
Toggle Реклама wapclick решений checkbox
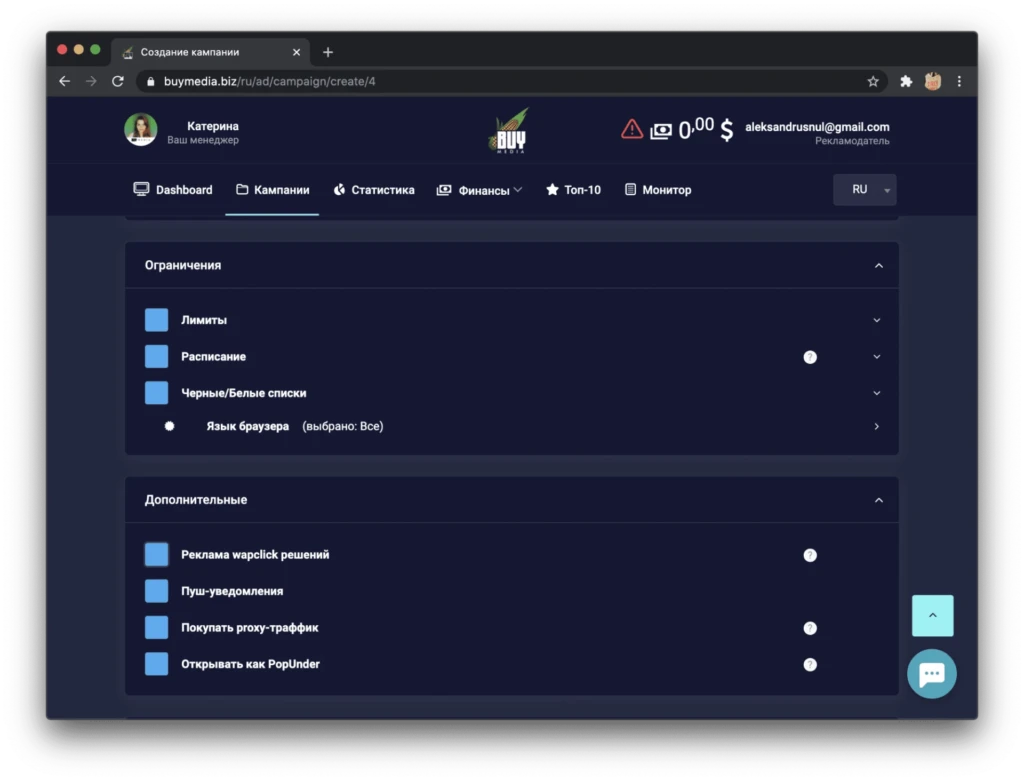(x=156, y=554)
